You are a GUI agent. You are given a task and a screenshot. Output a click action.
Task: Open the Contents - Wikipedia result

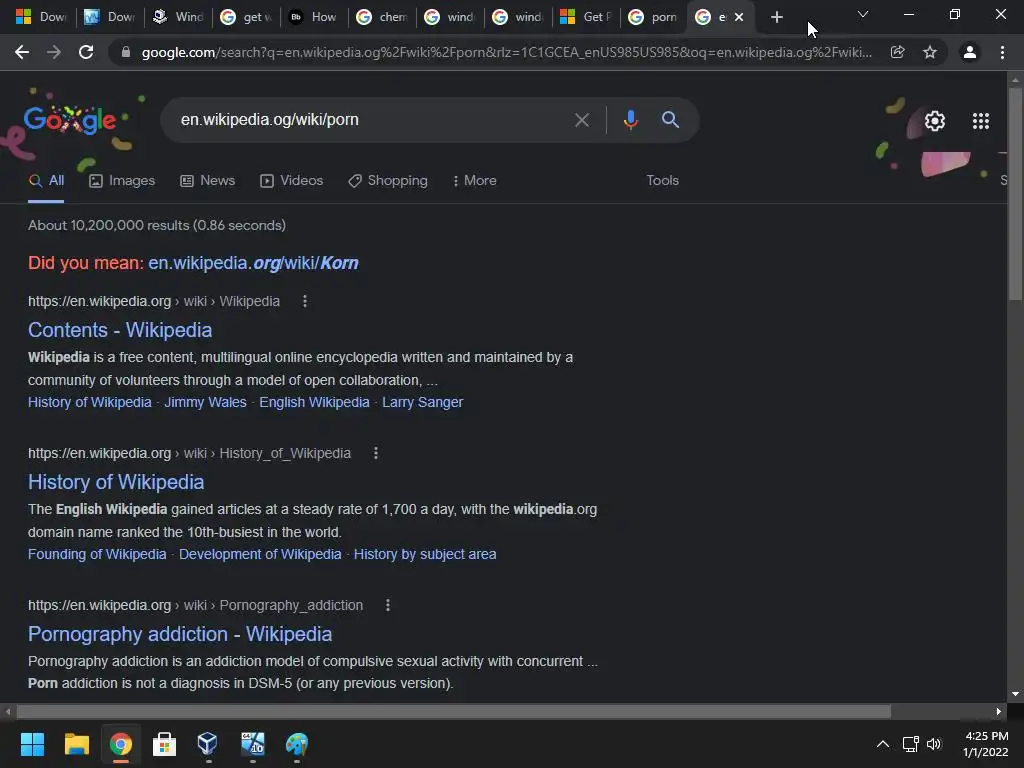point(120,330)
